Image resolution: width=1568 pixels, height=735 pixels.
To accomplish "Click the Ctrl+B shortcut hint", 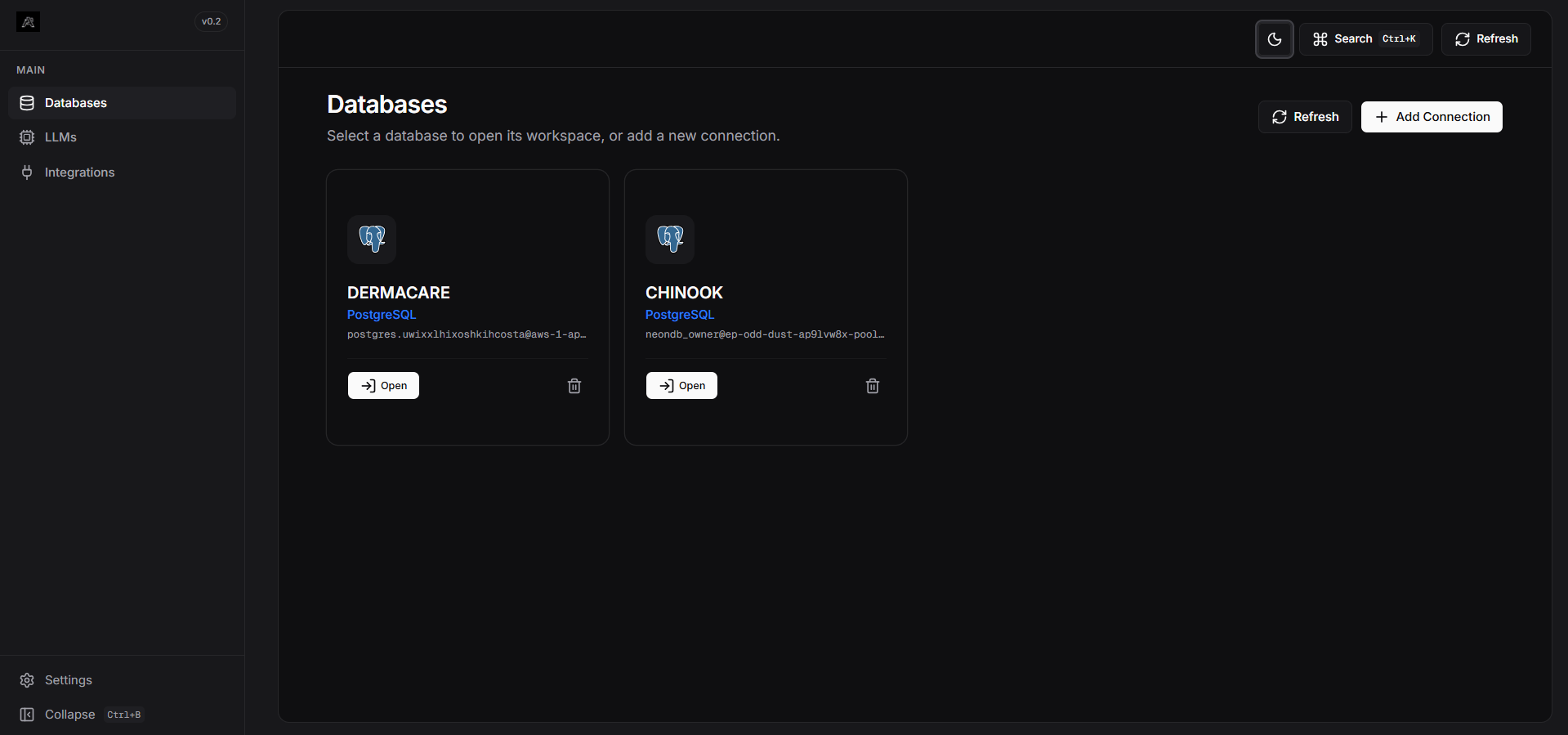I will pos(124,715).
